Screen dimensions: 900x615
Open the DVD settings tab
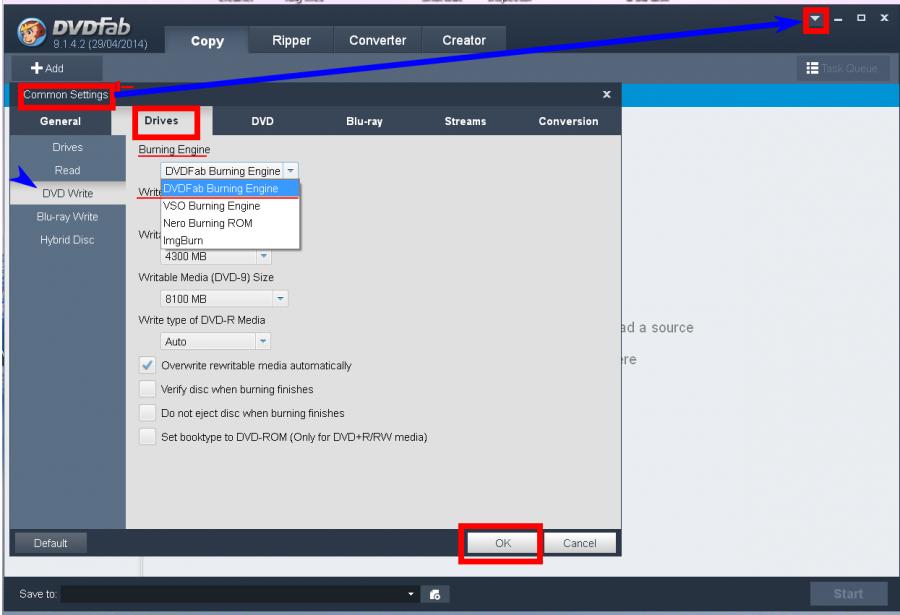point(262,121)
